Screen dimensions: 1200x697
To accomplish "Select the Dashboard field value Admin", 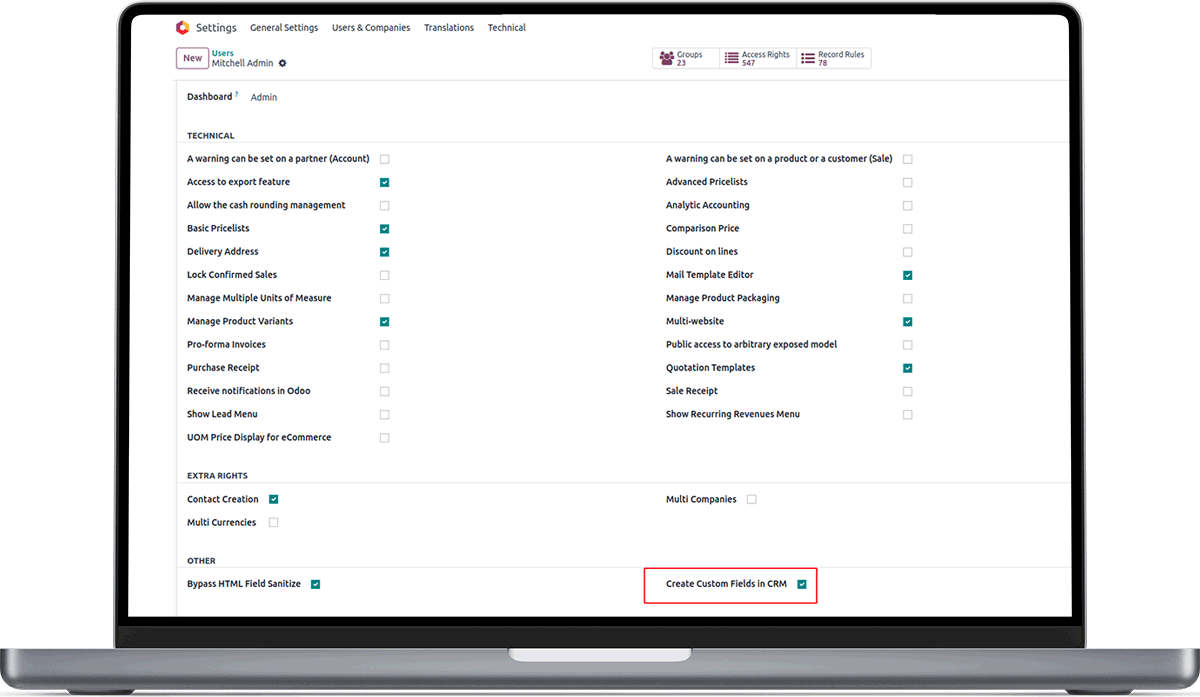I will point(264,98).
